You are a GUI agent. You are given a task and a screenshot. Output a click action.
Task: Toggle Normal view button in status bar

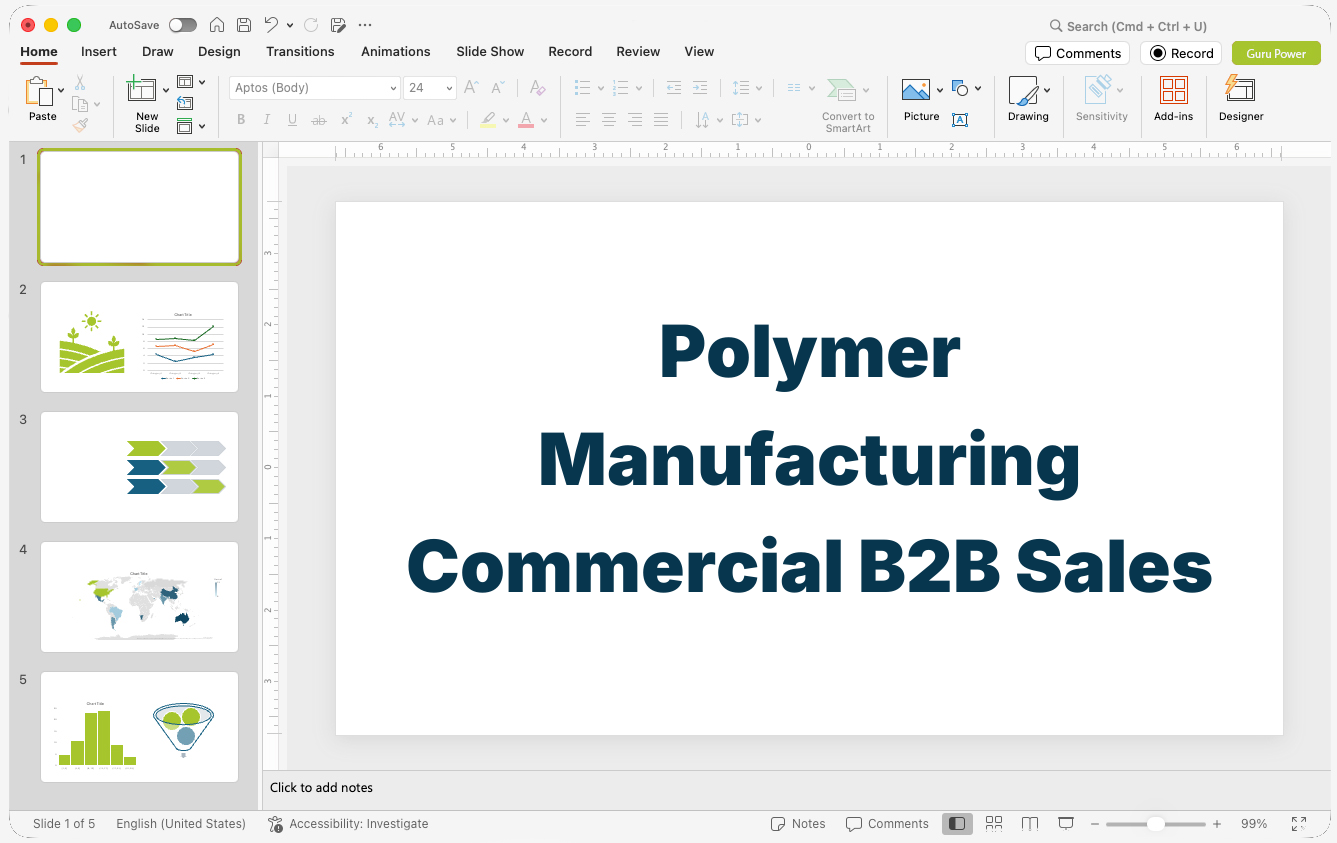[x=957, y=823]
